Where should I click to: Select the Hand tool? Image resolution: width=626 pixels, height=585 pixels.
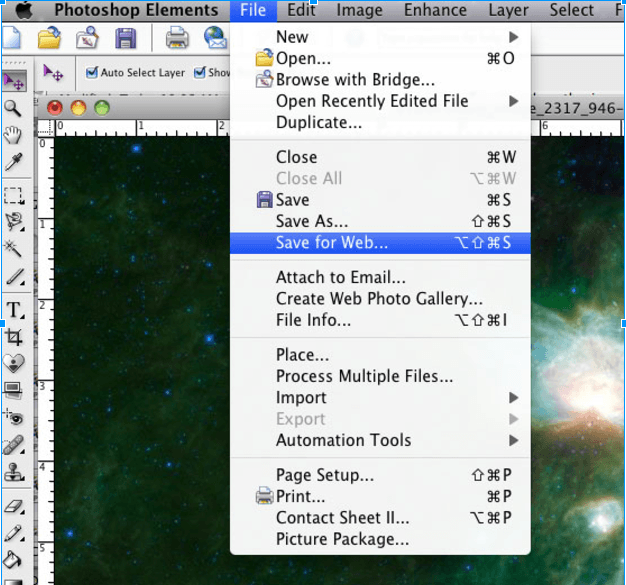[x=13, y=135]
